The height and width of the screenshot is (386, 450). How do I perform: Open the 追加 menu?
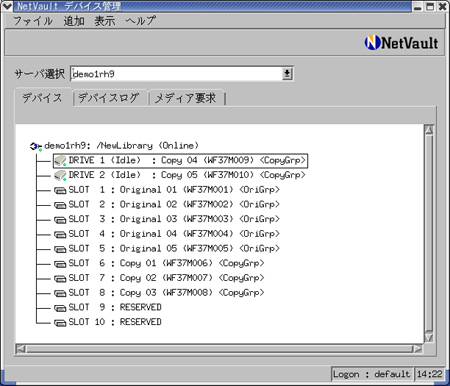pyautogui.click(x=74, y=21)
